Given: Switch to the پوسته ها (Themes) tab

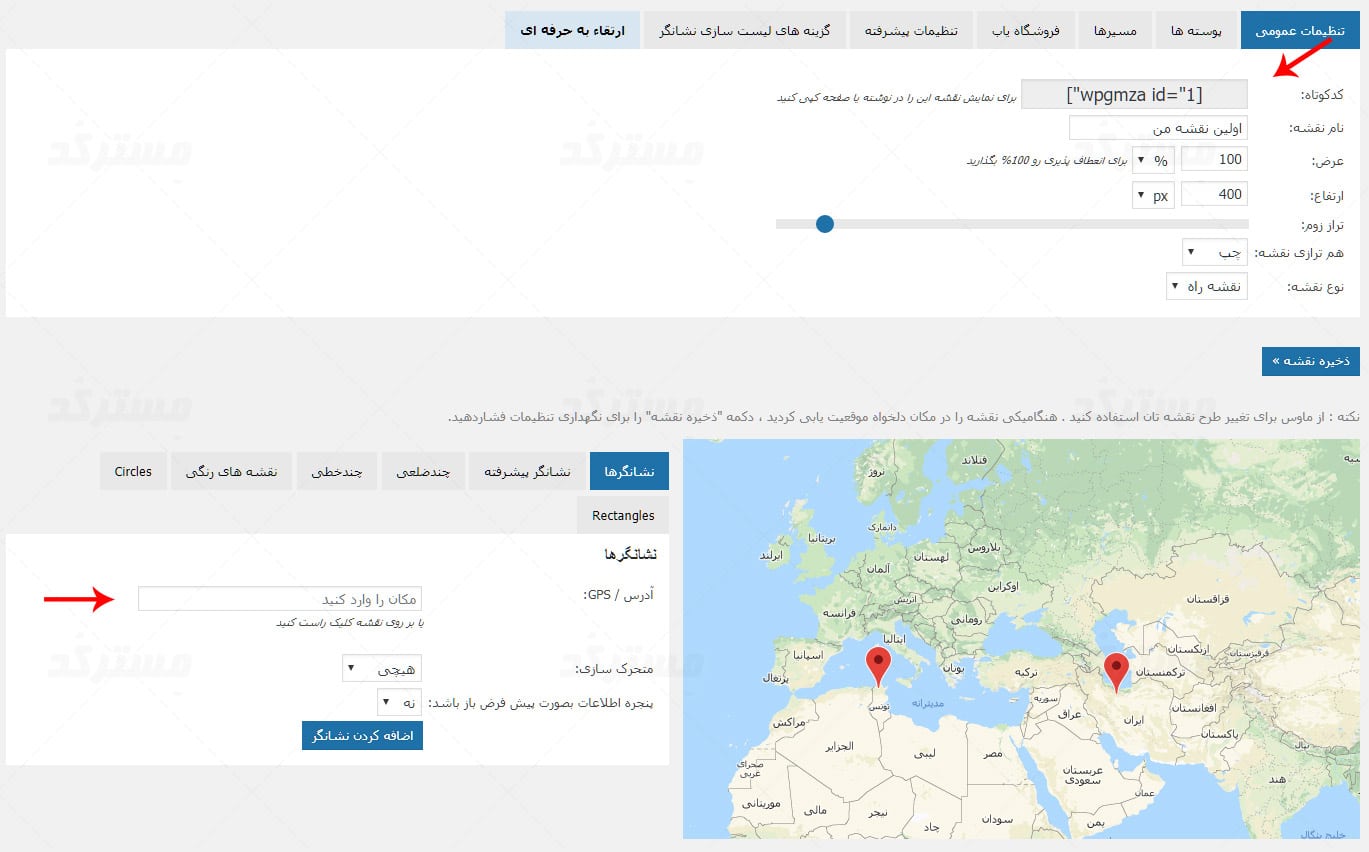Looking at the screenshot, I should coord(1196,30).
